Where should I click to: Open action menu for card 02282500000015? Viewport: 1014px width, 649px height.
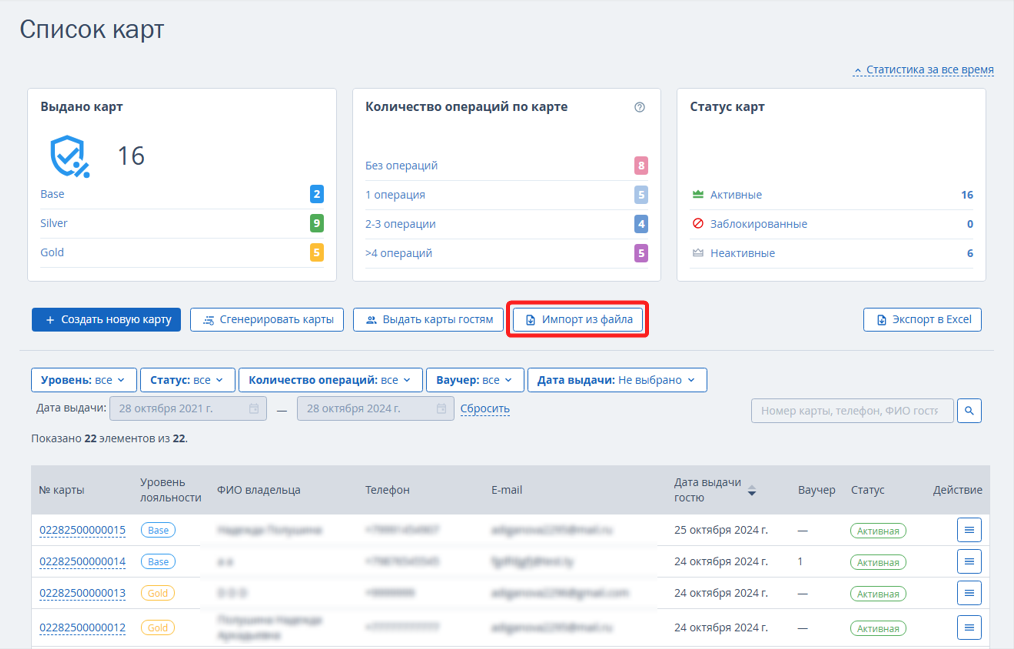click(969, 530)
